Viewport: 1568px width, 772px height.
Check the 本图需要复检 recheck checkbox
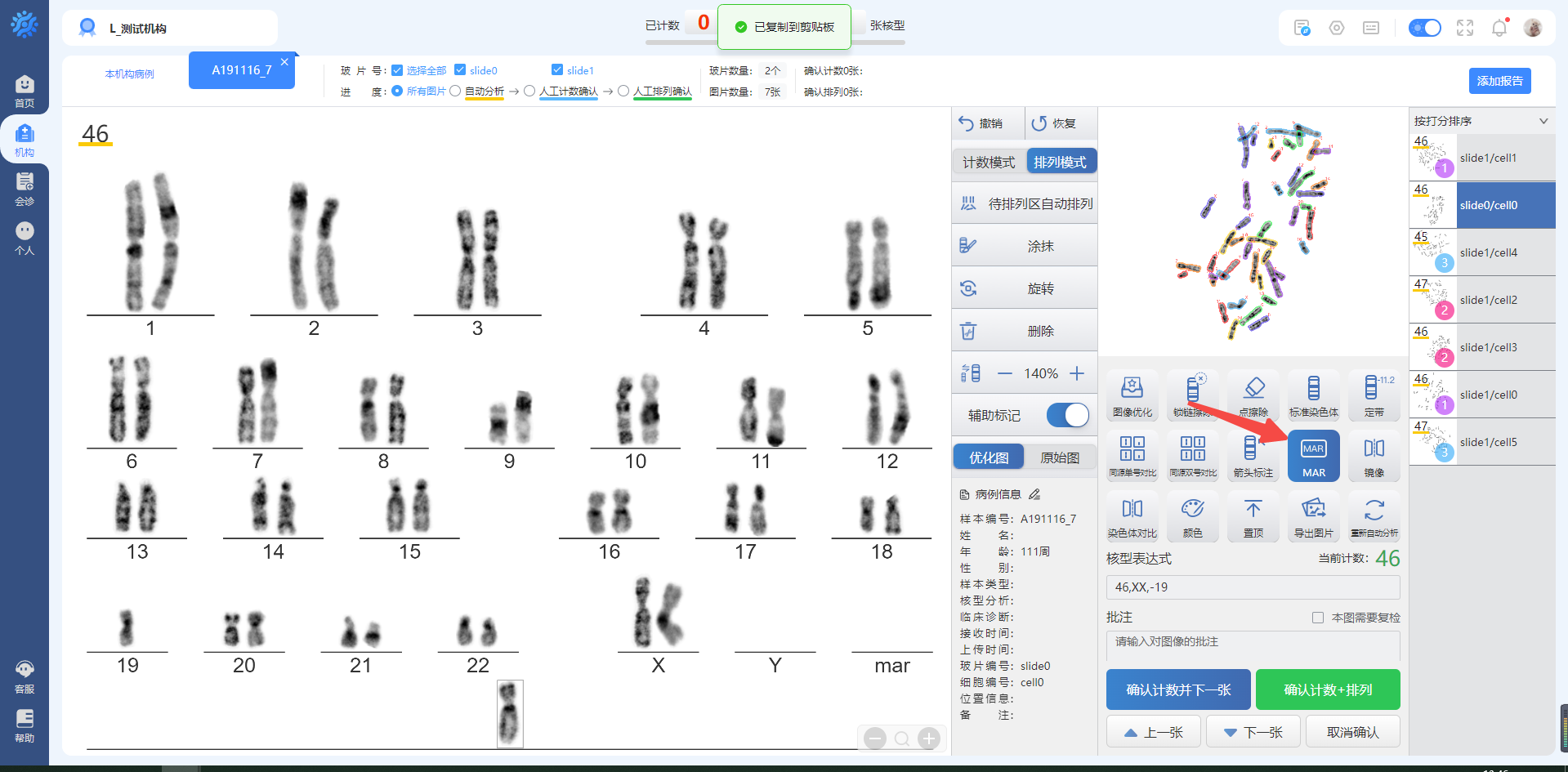[1318, 618]
